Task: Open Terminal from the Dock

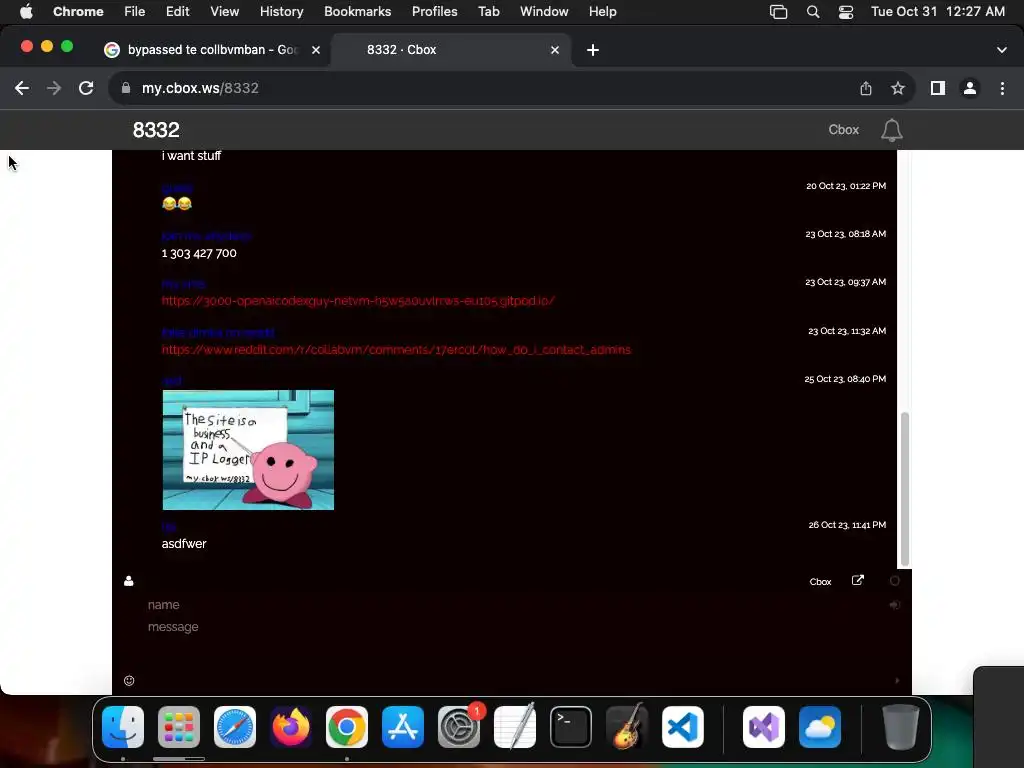Action: point(571,727)
